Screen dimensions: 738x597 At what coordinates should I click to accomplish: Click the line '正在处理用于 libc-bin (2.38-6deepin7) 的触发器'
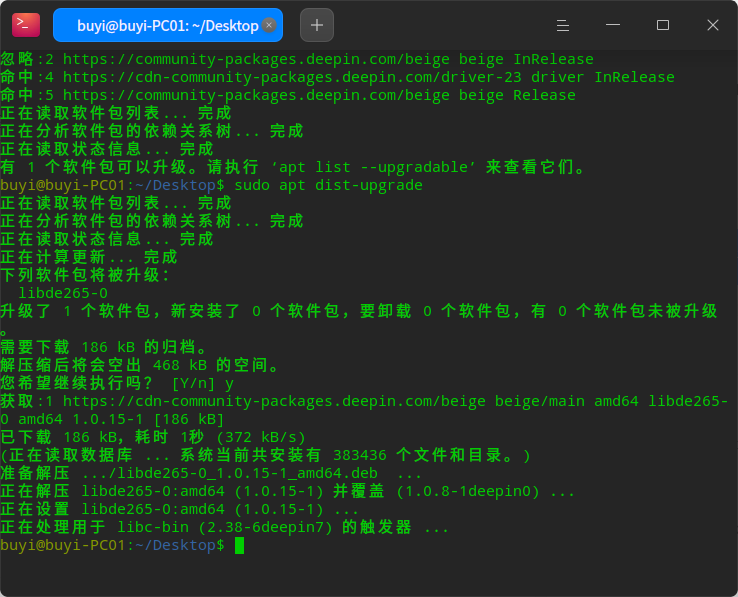pyautogui.click(x=225, y=527)
